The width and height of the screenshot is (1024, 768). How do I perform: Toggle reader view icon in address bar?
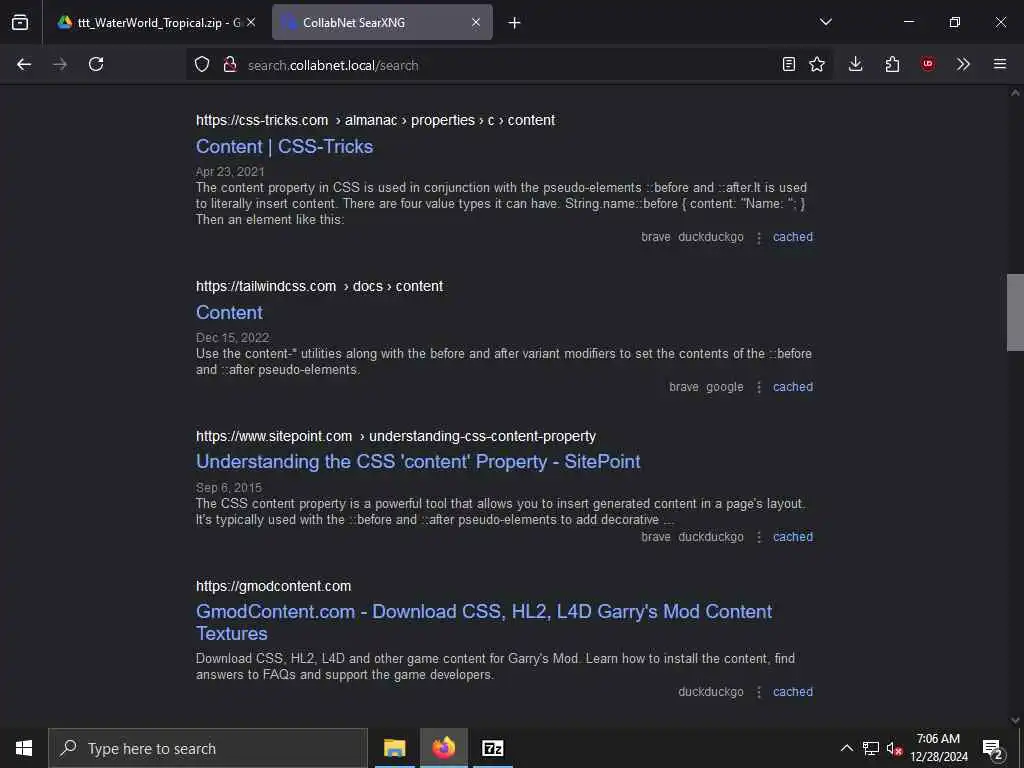click(789, 64)
